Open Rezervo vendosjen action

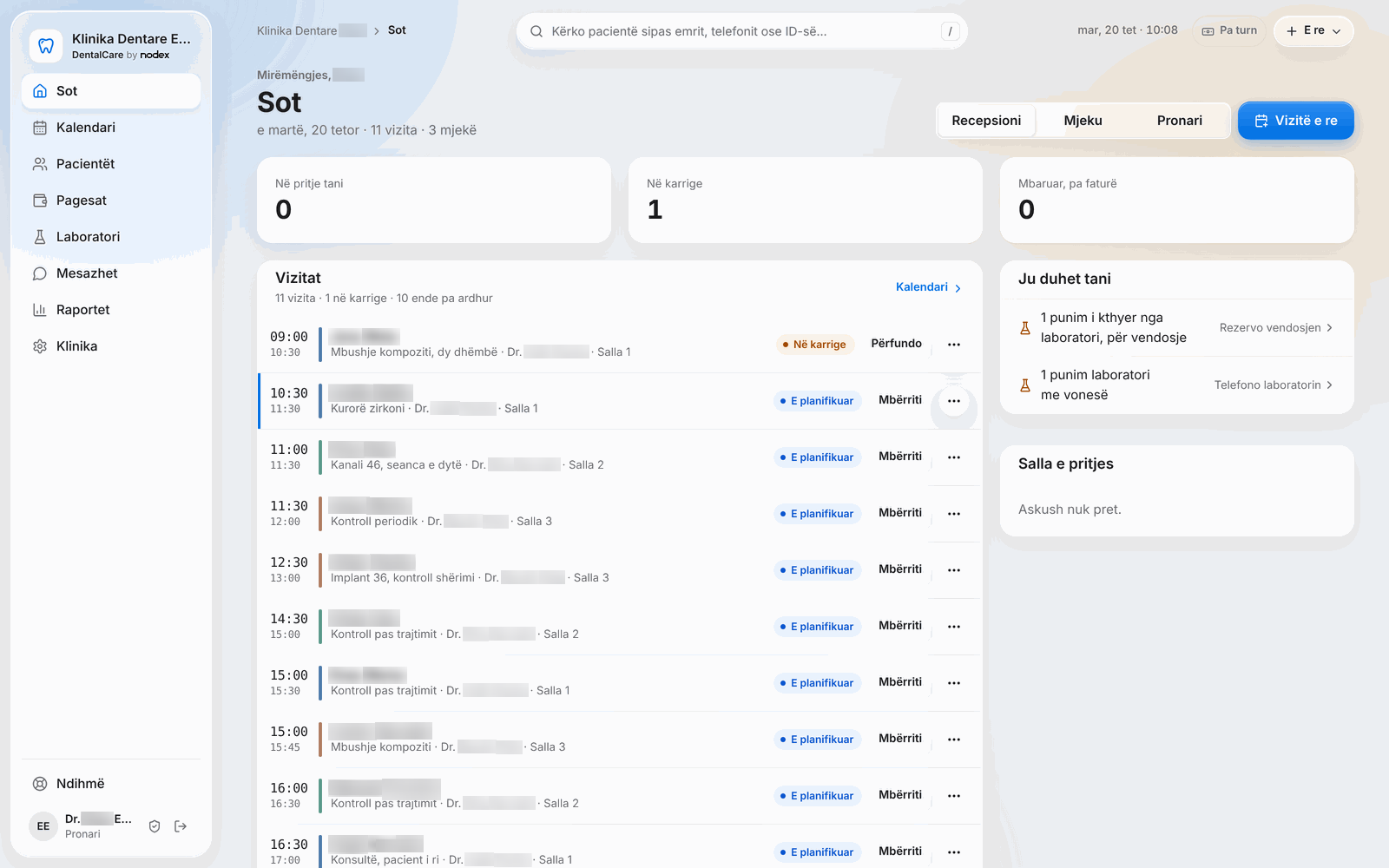[1276, 327]
